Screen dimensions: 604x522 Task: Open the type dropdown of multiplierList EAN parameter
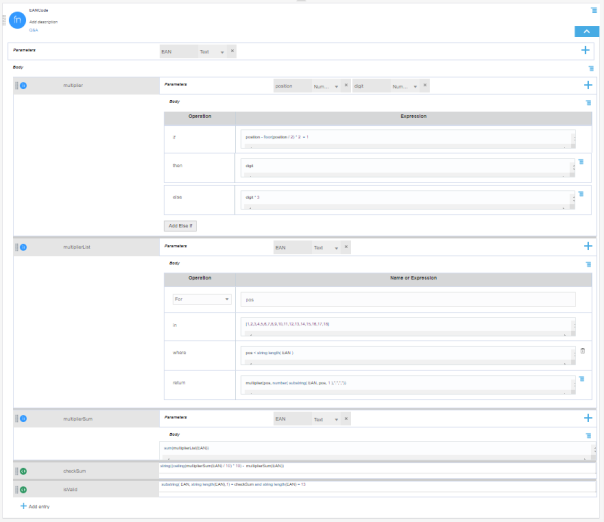[x=326, y=248]
